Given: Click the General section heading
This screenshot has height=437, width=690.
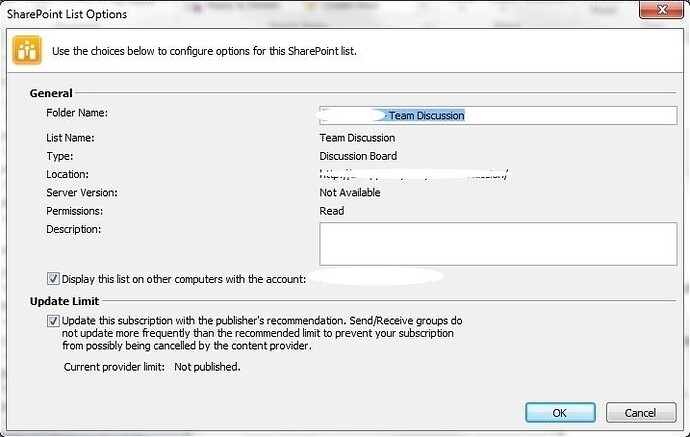Looking at the screenshot, I should click(51, 93).
